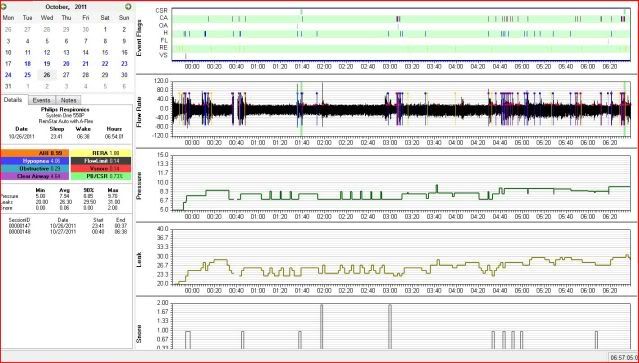The width and height of the screenshot is (639, 363).
Task: Select October 20 in the calendar
Action: (x=66, y=64)
